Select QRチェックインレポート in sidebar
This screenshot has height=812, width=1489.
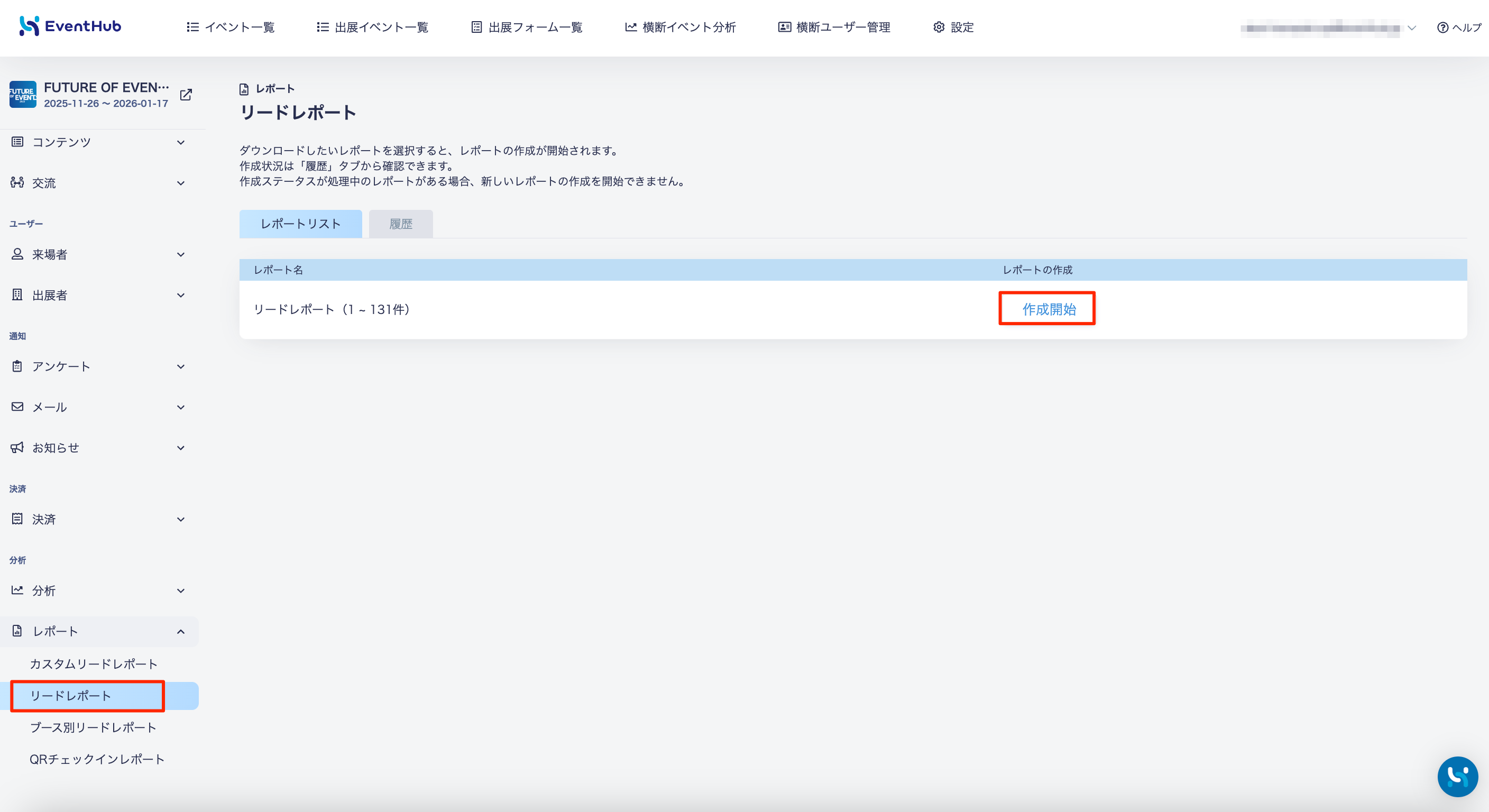tap(97, 759)
